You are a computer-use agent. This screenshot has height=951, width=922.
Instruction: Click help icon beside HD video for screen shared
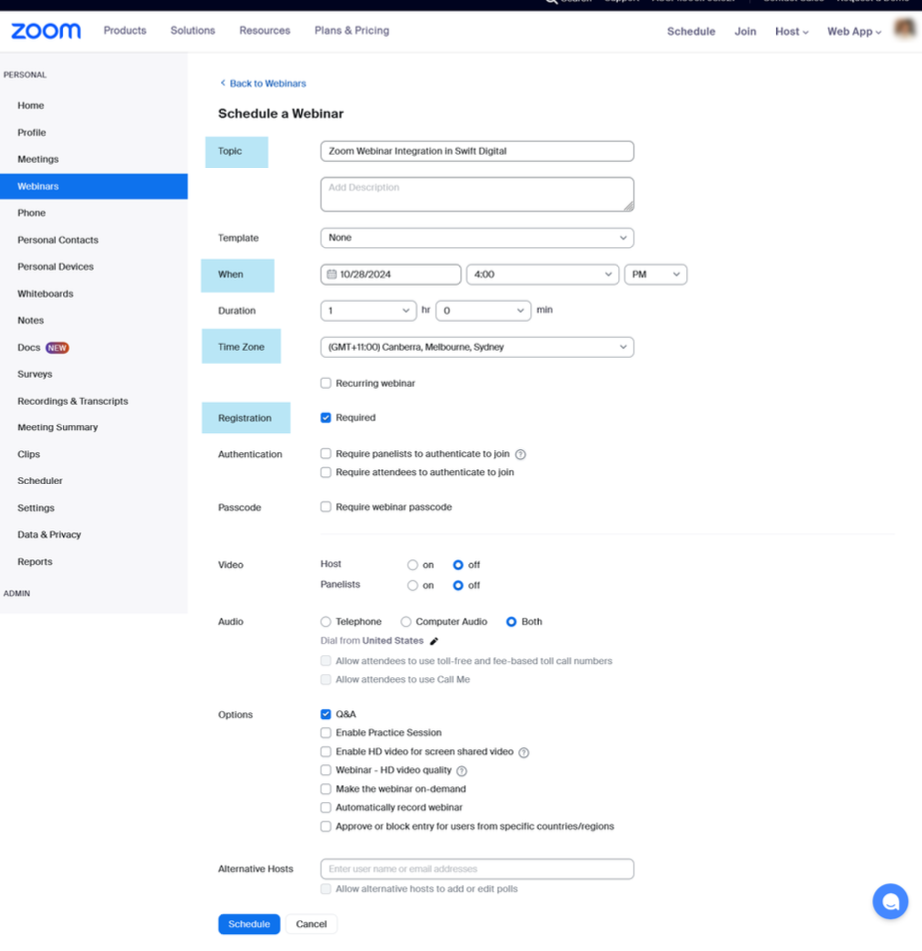(x=524, y=753)
